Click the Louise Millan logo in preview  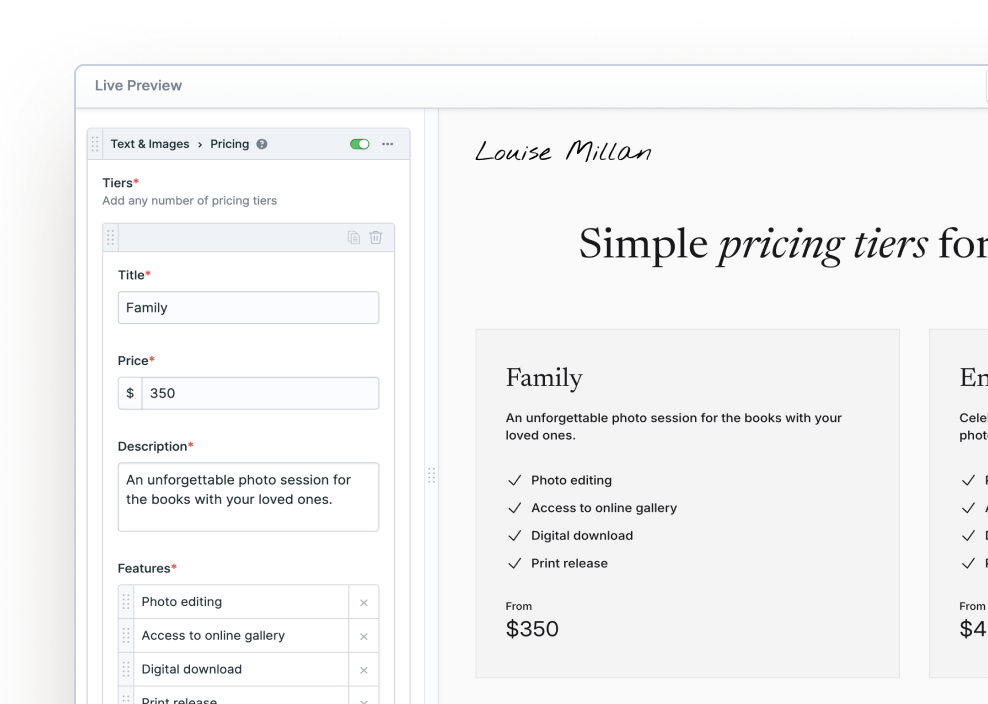(x=563, y=151)
